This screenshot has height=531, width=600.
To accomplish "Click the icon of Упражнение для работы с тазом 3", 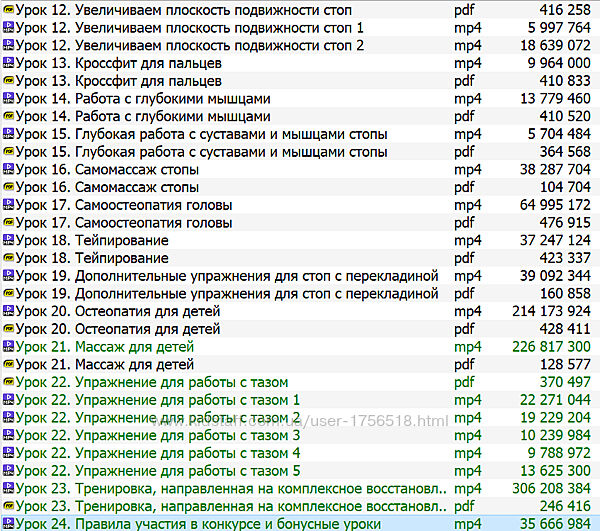I will click(9, 436).
